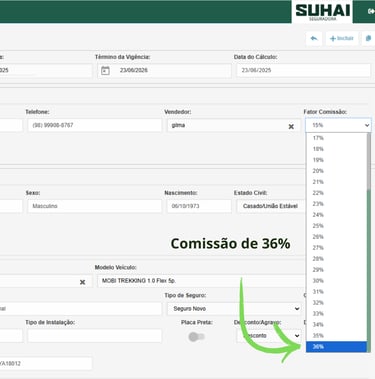This screenshot has width=375, height=379.
Task: Select 31% commission option
Action: click(336, 292)
